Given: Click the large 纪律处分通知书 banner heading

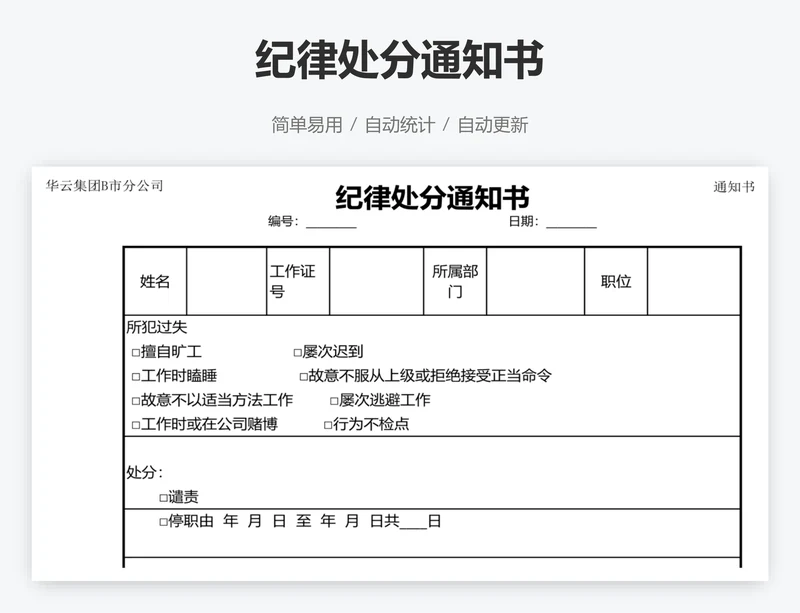Looking at the screenshot, I should (399, 60).
